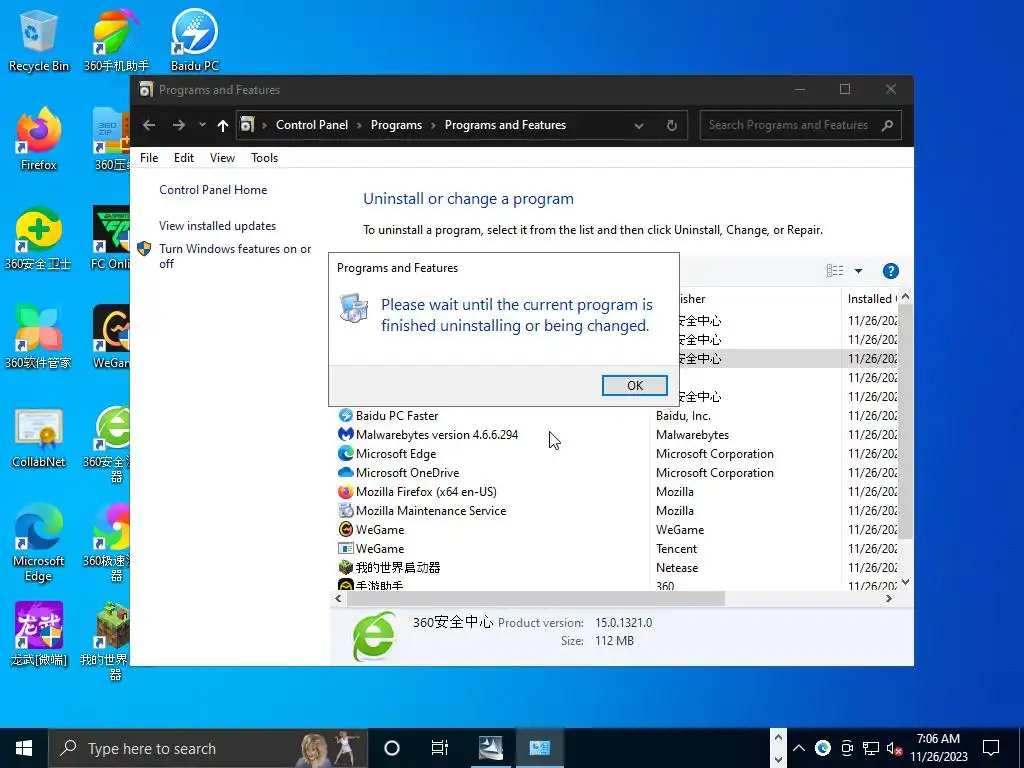Open FC Online desktop shortcut

[x=111, y=239]
